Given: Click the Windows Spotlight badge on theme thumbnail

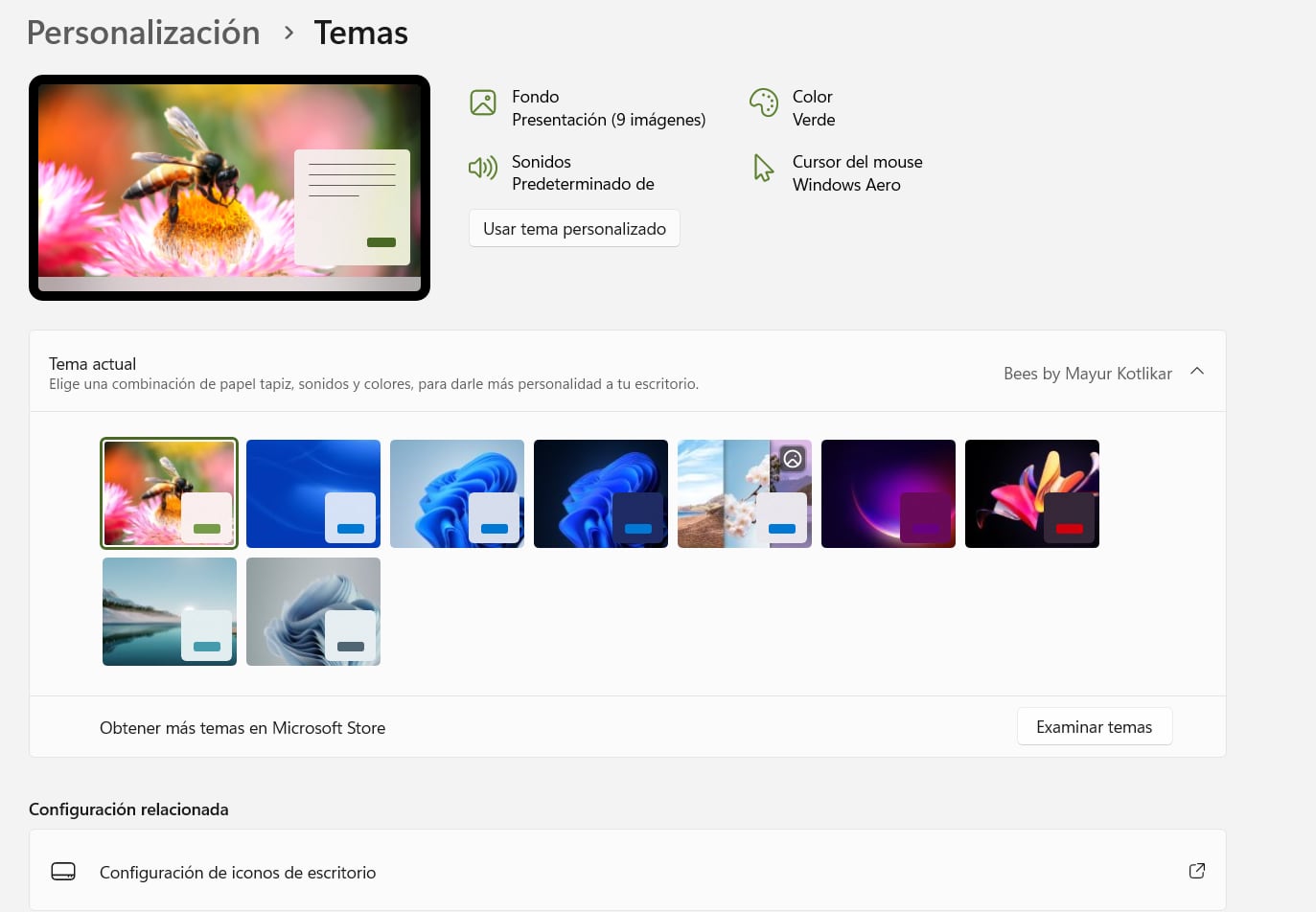Looking at the screenshot, I should (793, 459).
